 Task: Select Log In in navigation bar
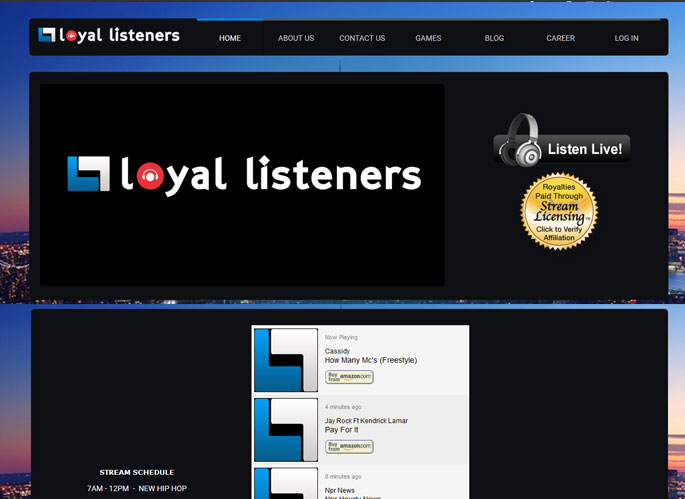point(627,38)
